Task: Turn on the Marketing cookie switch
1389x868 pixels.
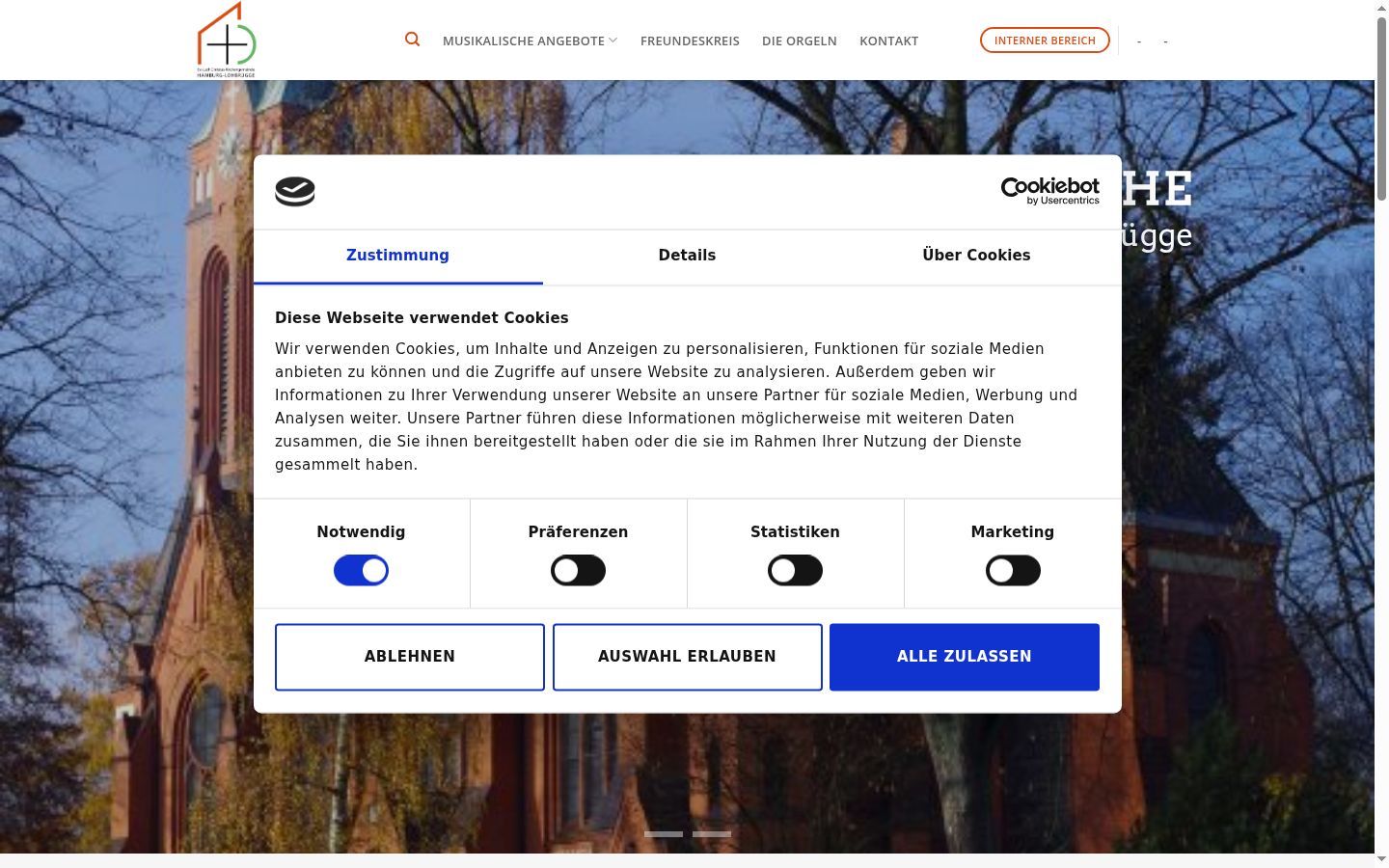Action: pos(1013,571)
